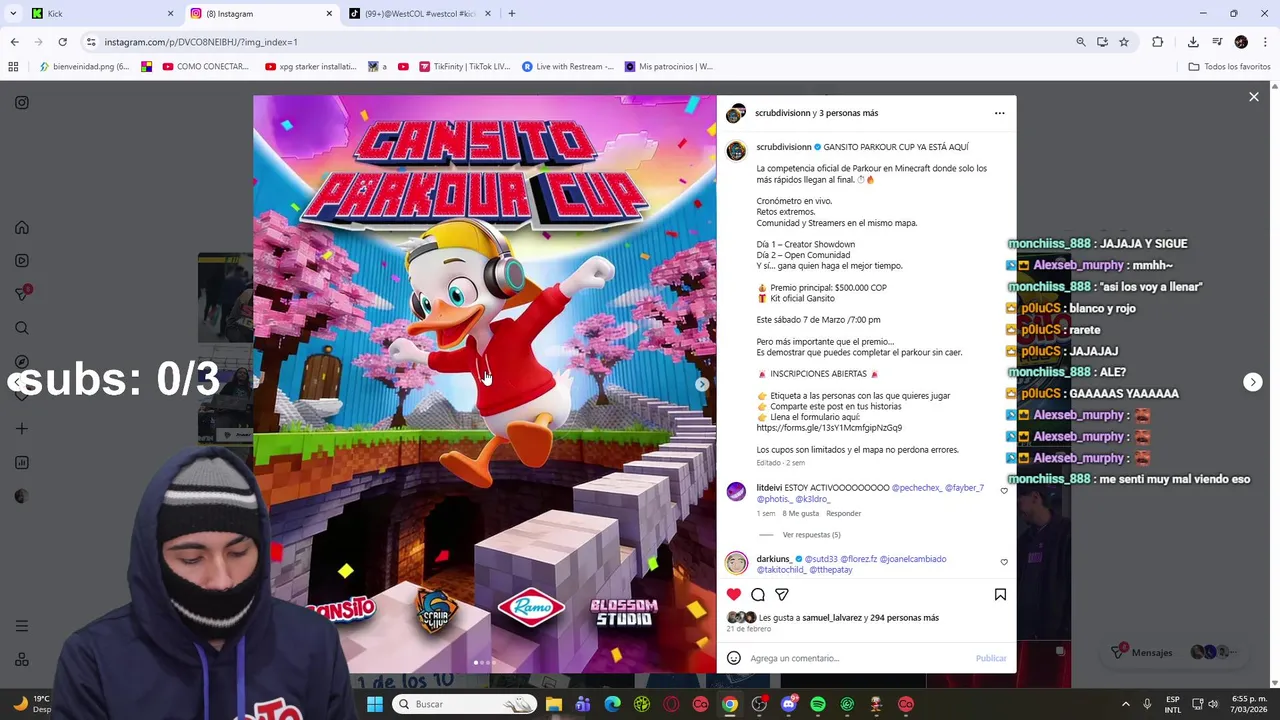Open the forms.gle registration link
This screenshot has width=1280, height=720.
829,428
